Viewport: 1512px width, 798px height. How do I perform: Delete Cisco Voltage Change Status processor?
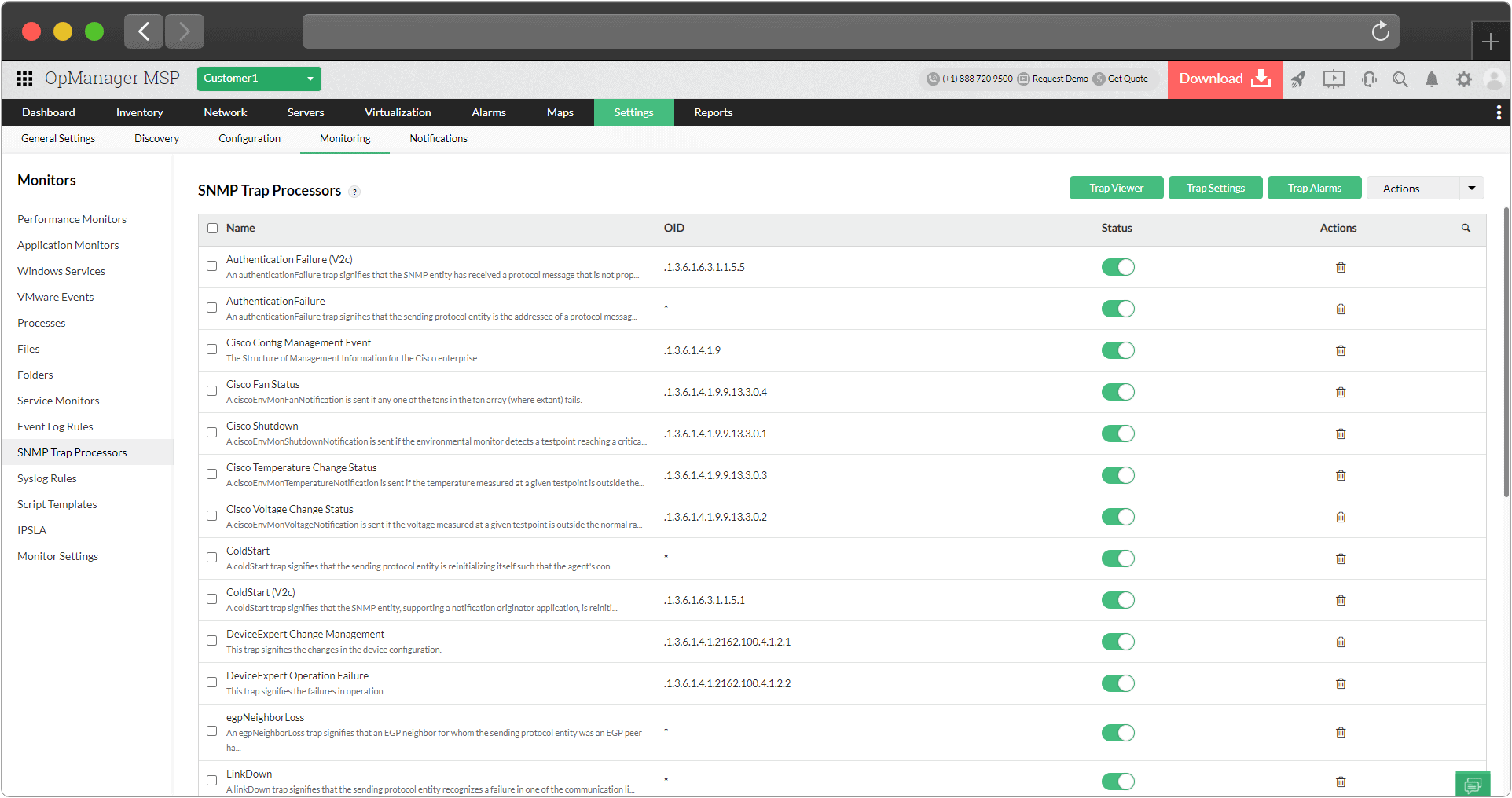click(x=1341, y=517)
